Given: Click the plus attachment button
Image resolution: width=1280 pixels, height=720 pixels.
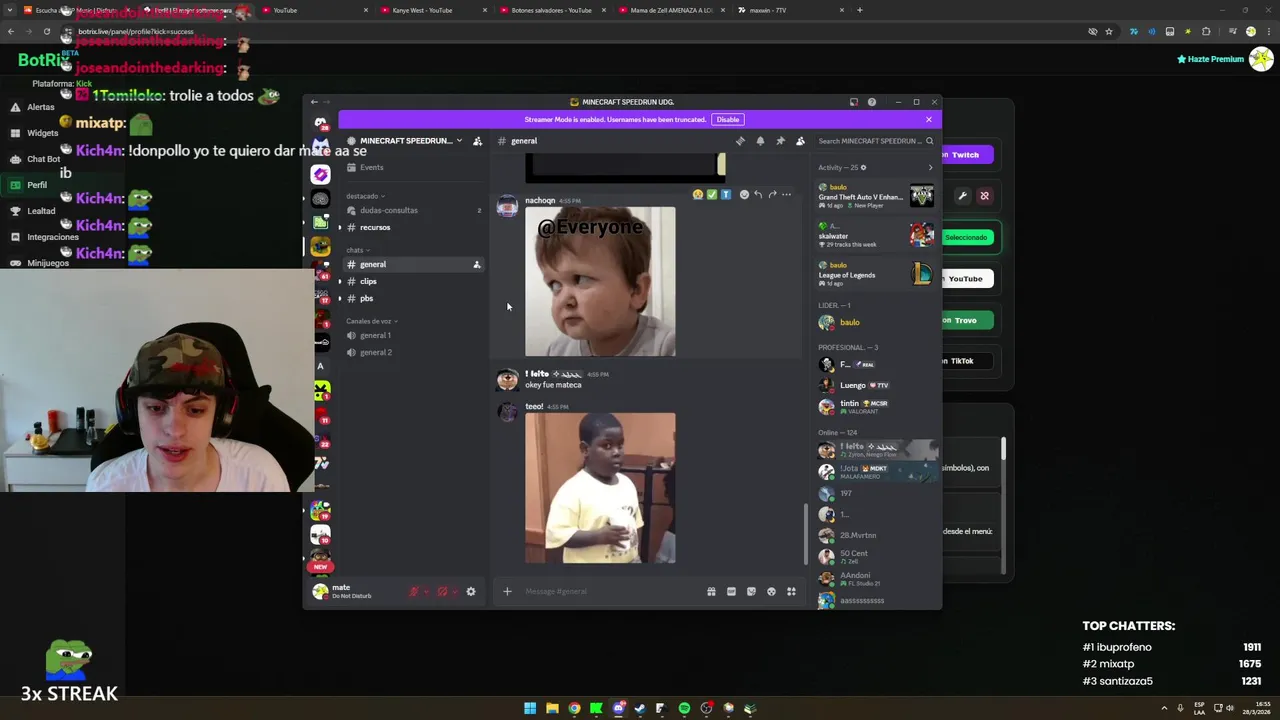Looking at the screenshot, I should [x=507, y=591].
